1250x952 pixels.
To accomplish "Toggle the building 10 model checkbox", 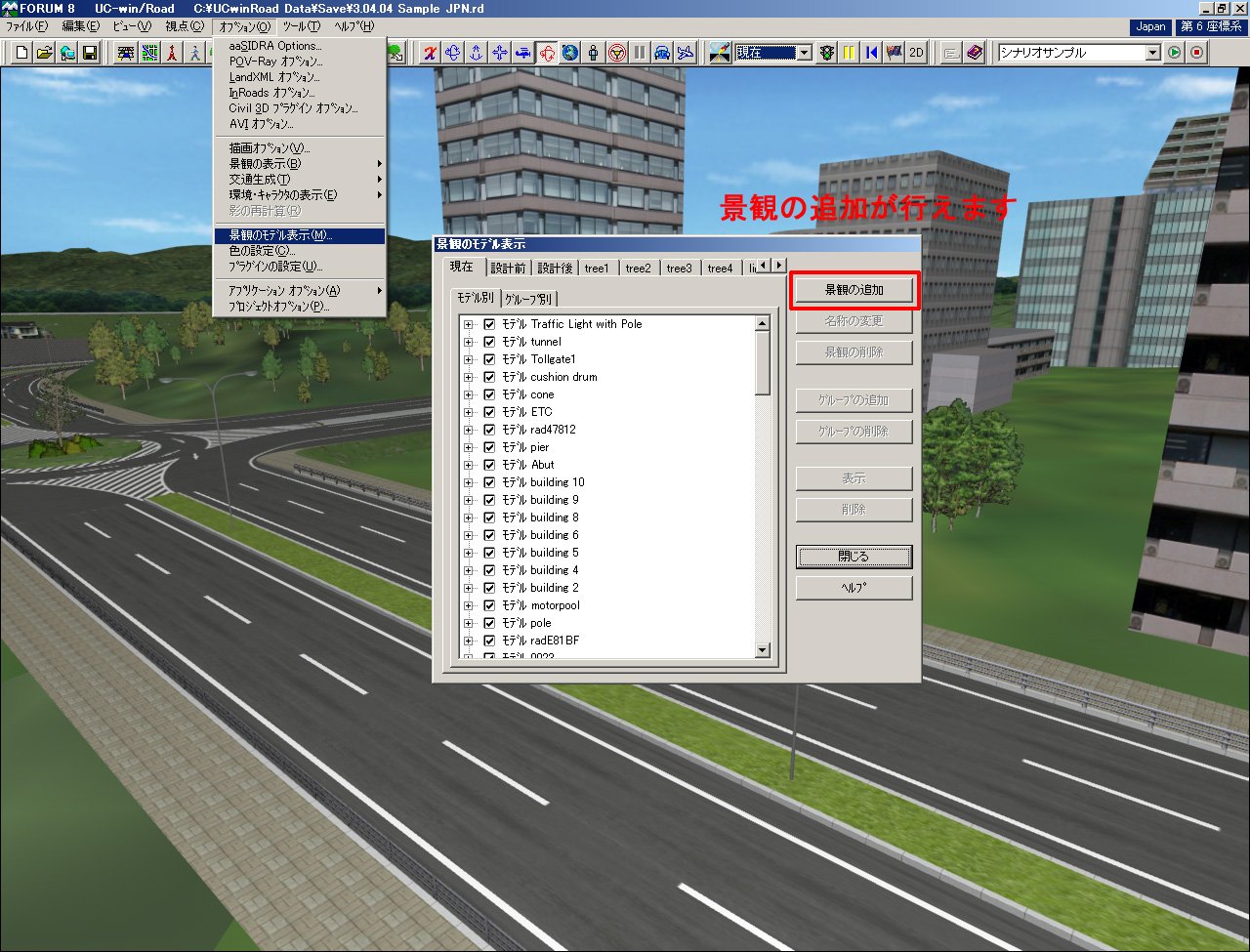I will coord(490,482).
